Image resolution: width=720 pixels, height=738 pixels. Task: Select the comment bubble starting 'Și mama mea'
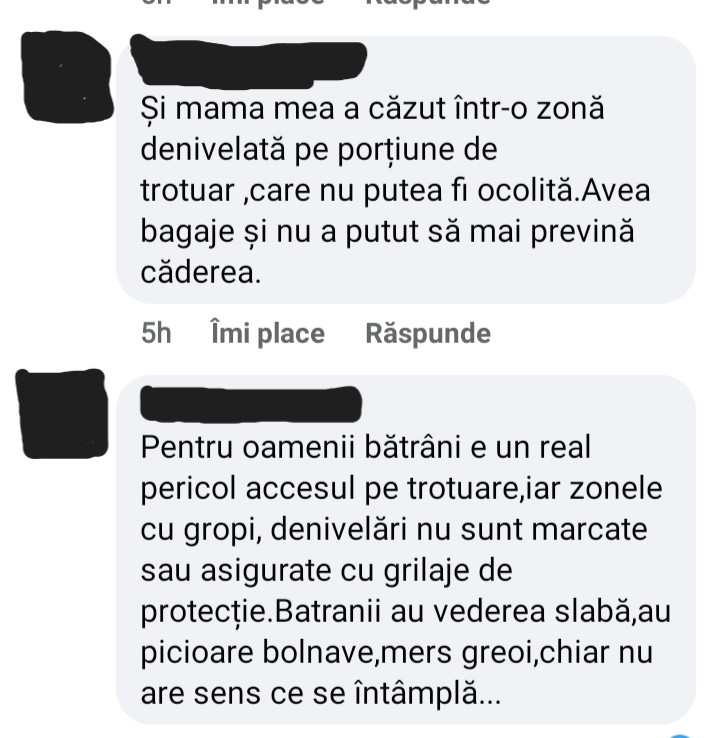pyautogui.click(x=406, y=169)
